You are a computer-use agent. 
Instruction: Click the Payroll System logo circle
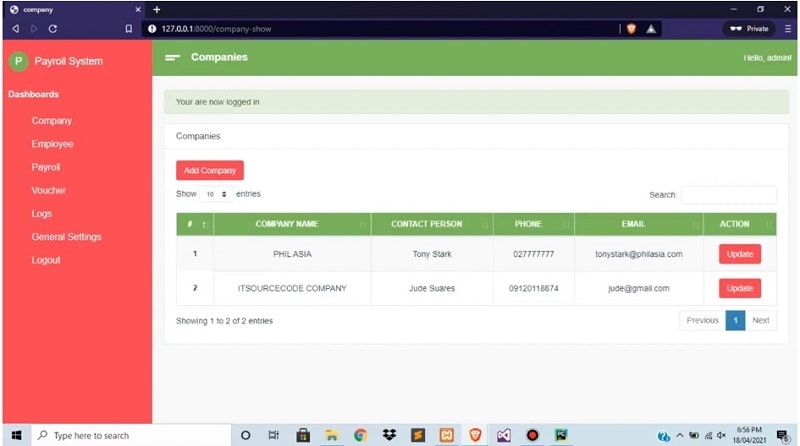pyautogui.click(x=17, y=61)
